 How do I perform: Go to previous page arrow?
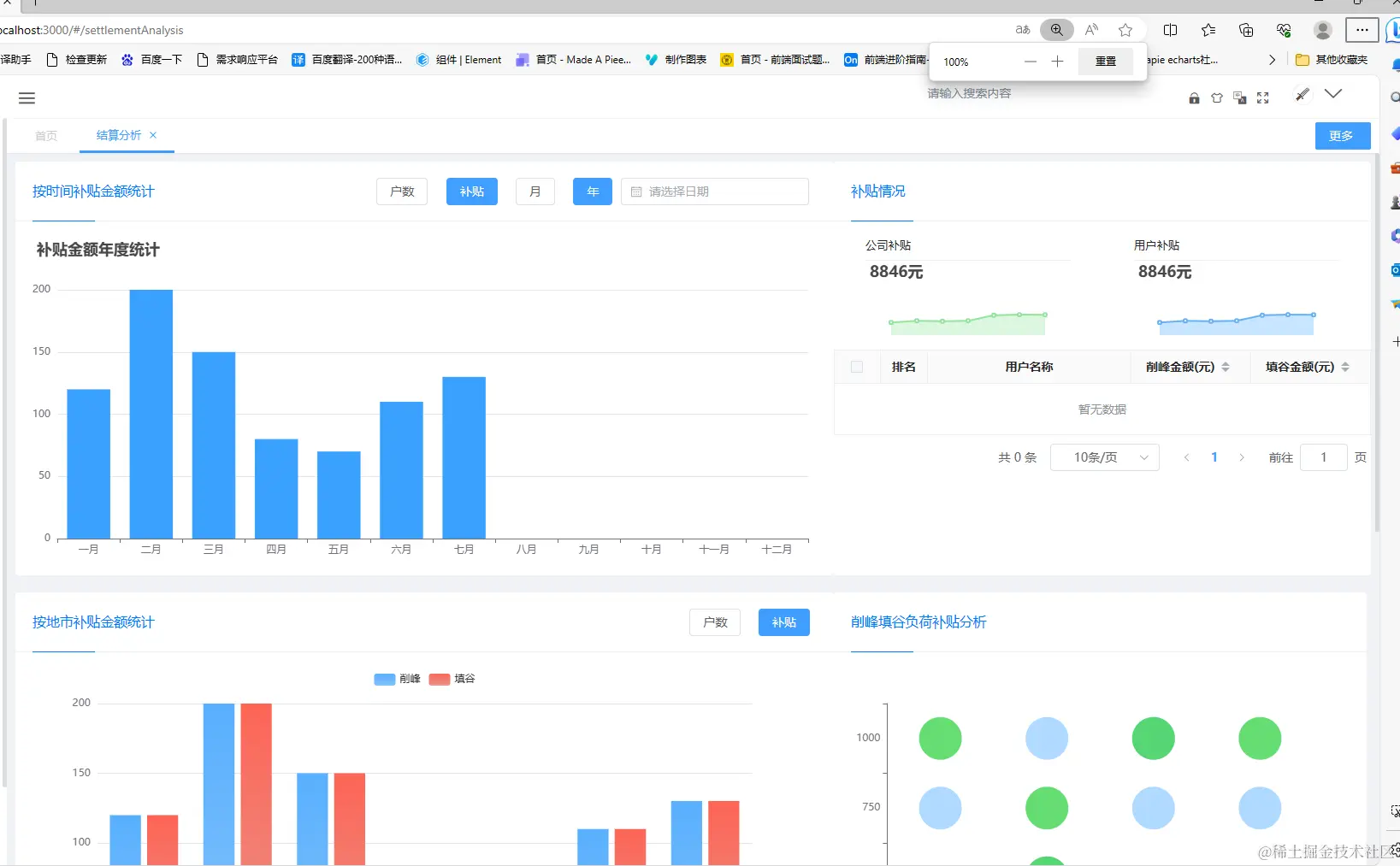(x=1186, y=457)
